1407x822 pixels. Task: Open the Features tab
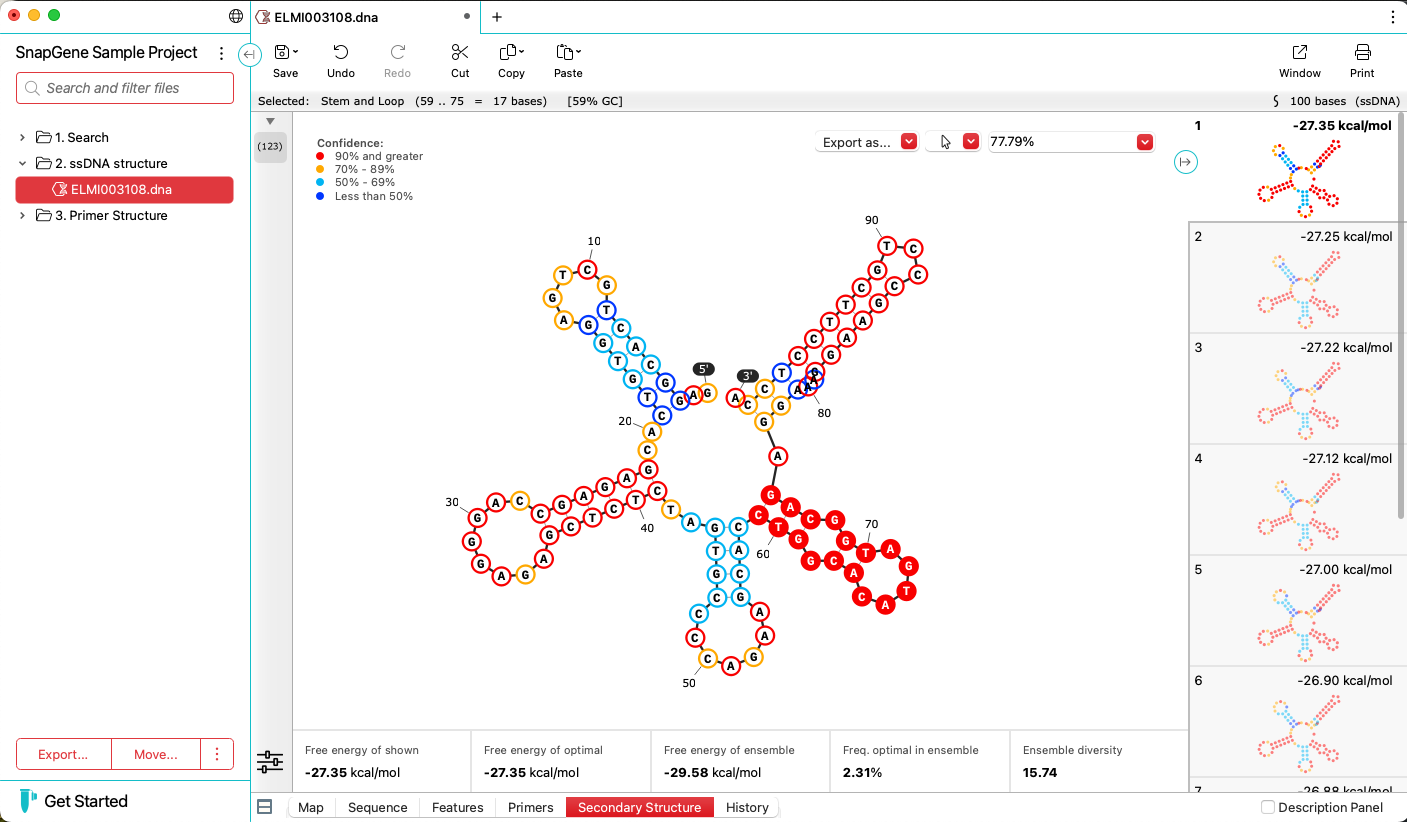click(458, 807)
